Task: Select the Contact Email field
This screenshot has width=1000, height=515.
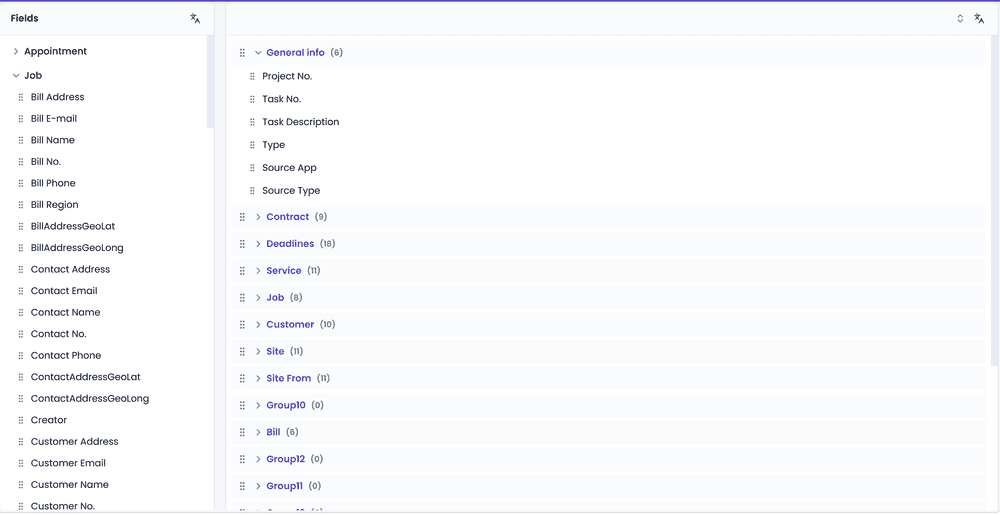Action: (x=64, y=291)
